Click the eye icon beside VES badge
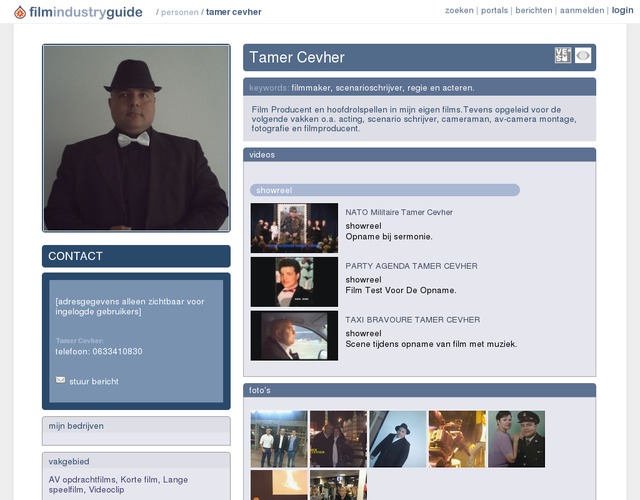This screenshot has width=640, height=500. tap(583, 56)
